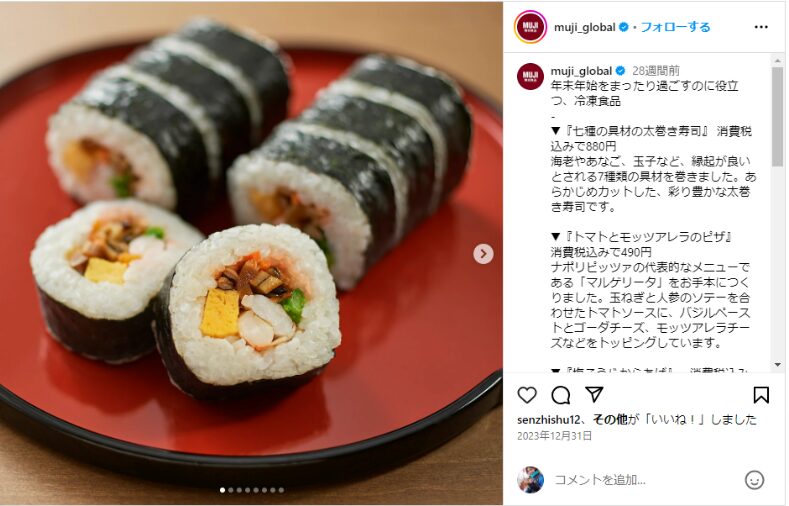Click your own profile avatar by comment box
This screenshot has height=506, width=789.
coord(530,480)
